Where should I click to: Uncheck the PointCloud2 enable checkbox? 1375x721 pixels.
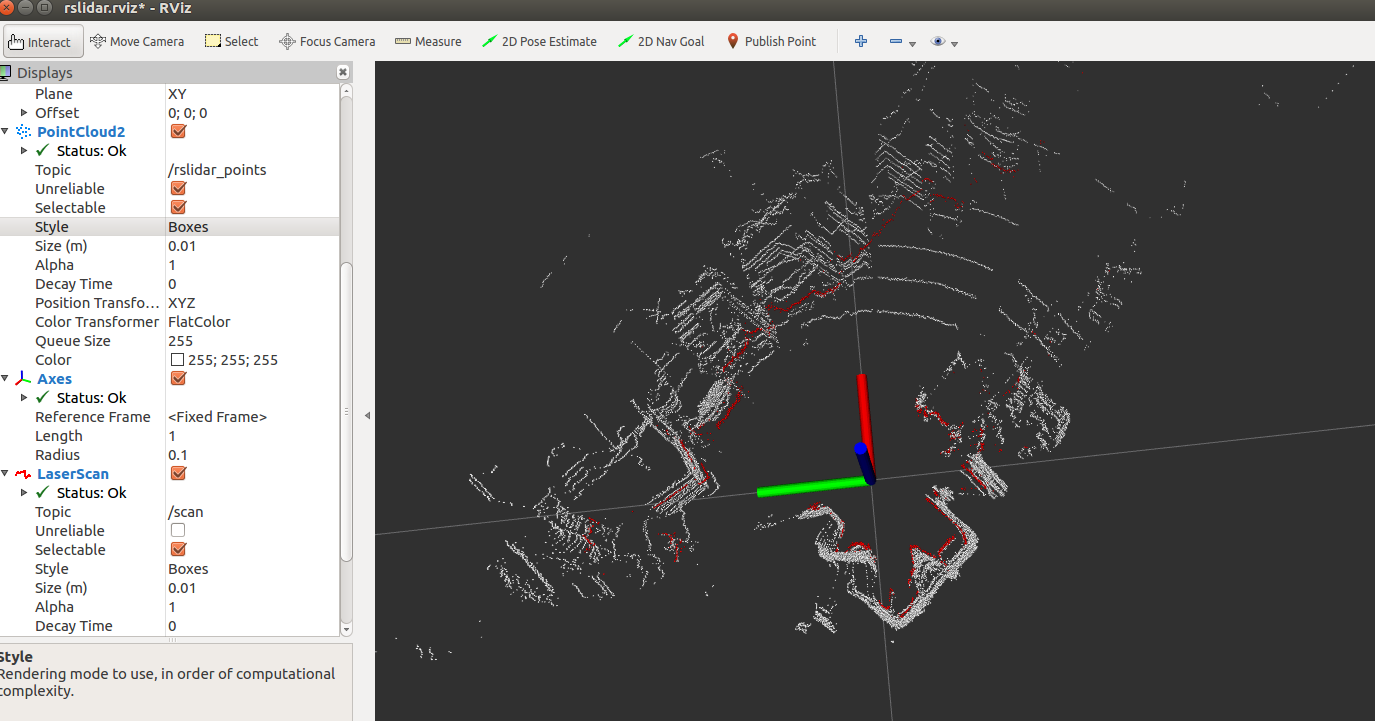[x=178, y=131]
